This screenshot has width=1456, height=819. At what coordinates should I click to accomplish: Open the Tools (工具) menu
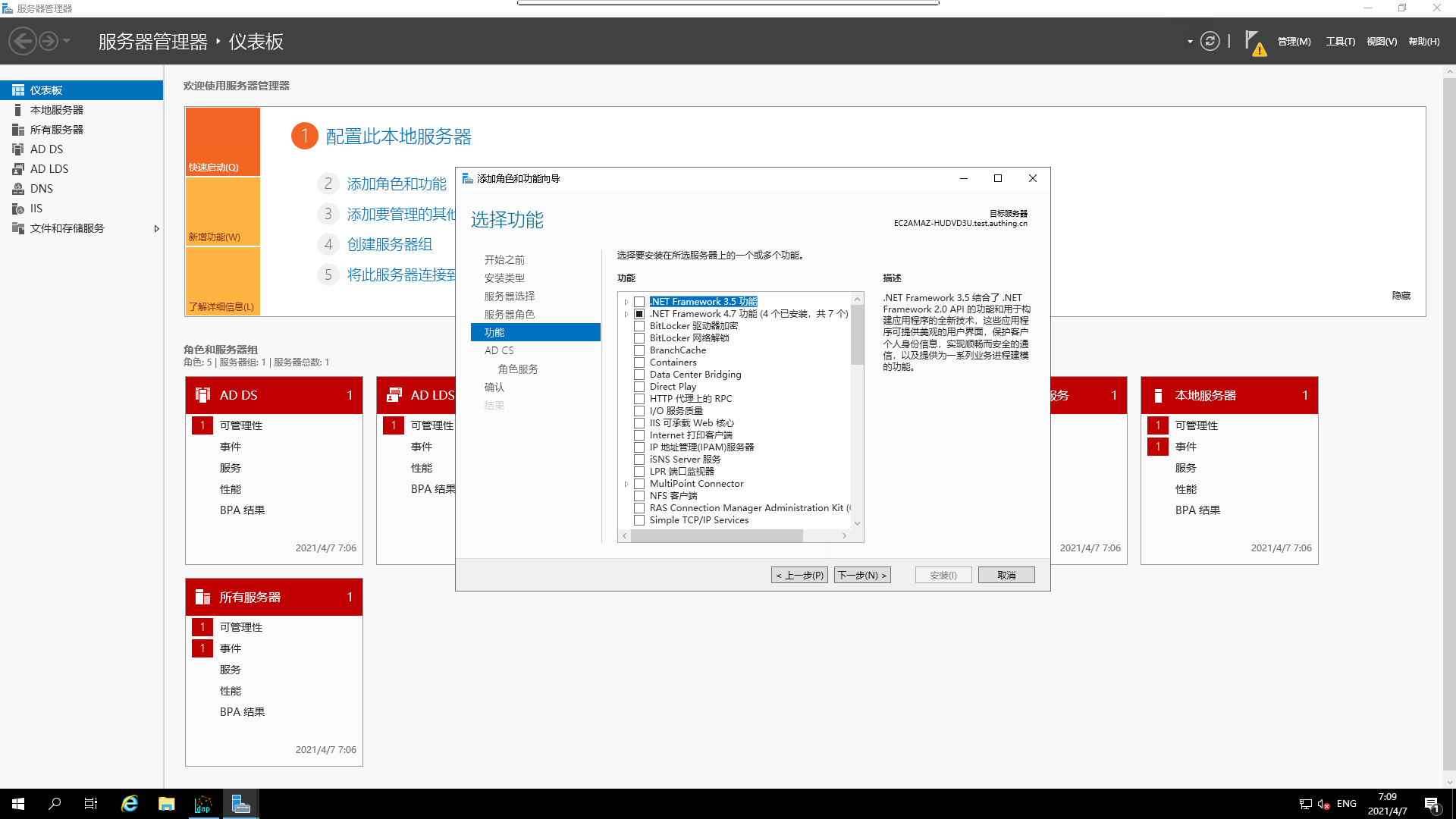pos(1340,42)
